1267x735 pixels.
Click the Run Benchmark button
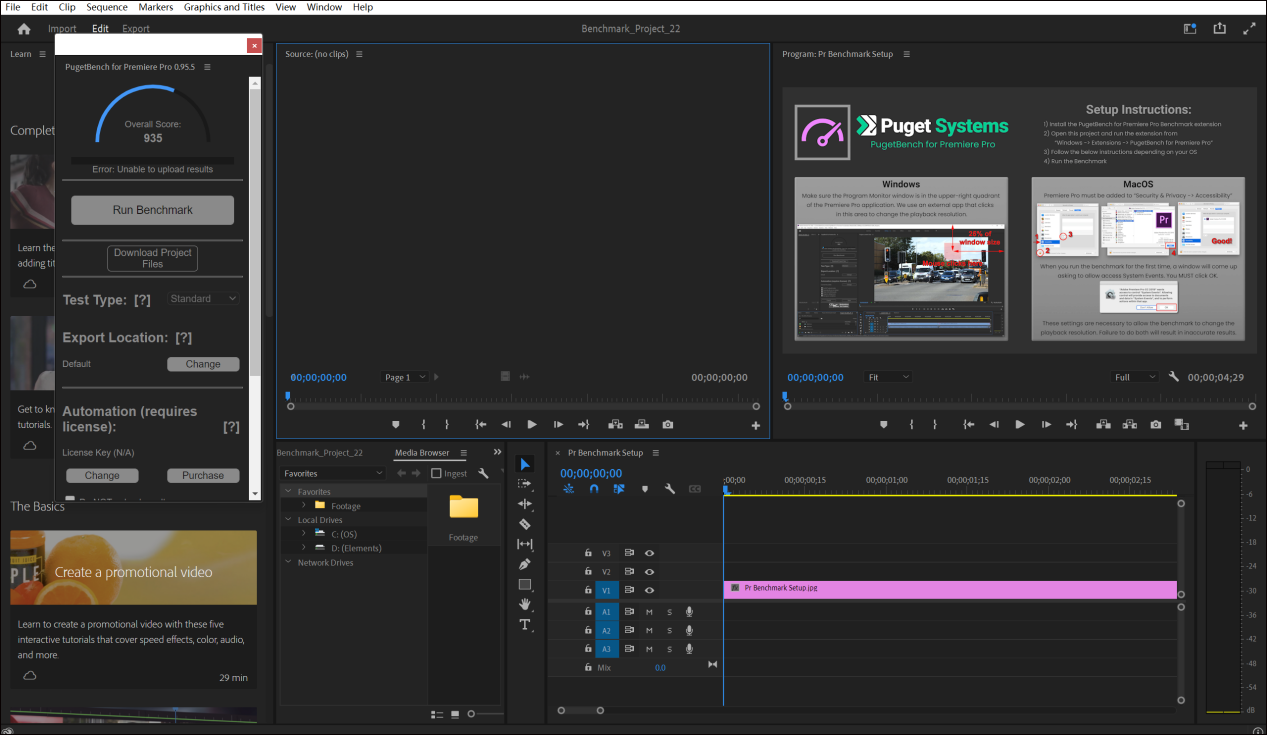(152, 210)
